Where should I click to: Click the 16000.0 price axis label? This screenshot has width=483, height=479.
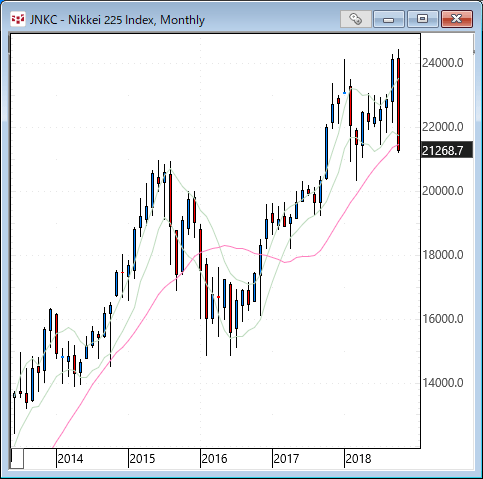[443, 319]
